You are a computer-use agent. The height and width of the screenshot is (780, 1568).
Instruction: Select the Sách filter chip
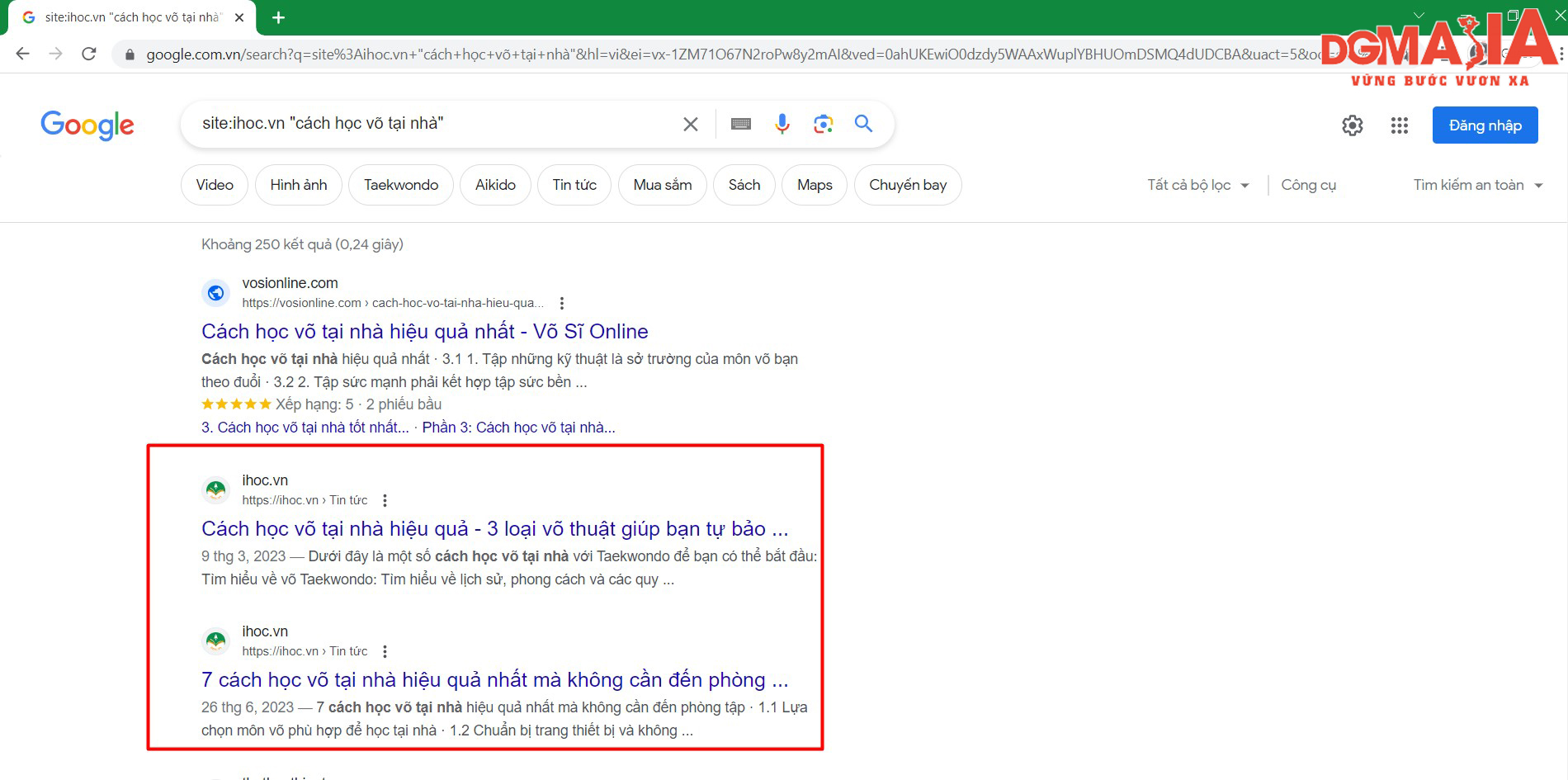coord(744,185)
